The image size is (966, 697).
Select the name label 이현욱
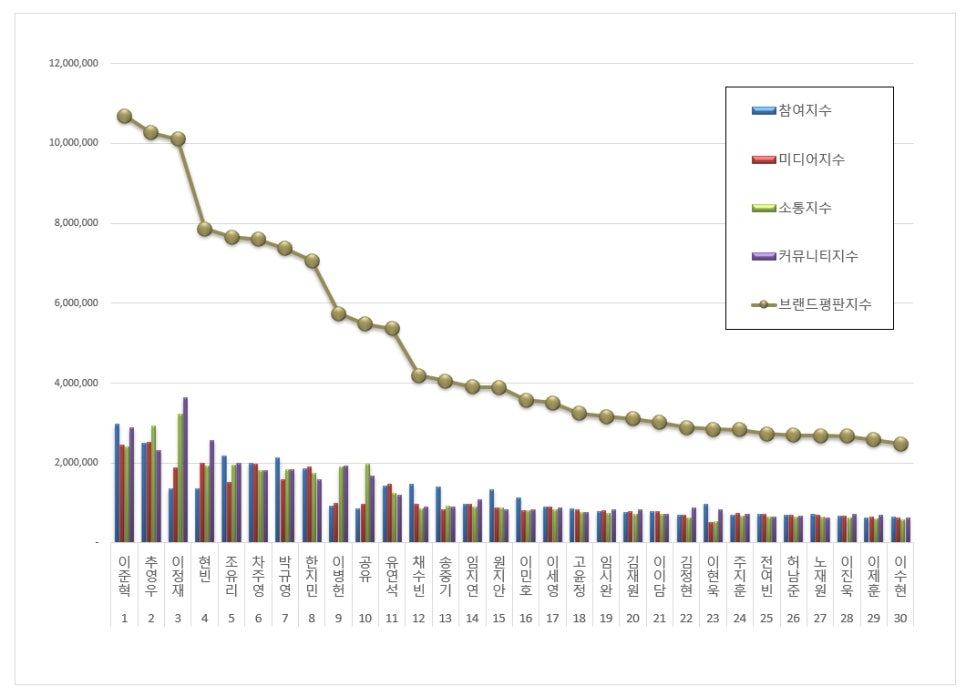tap(713, 576)
